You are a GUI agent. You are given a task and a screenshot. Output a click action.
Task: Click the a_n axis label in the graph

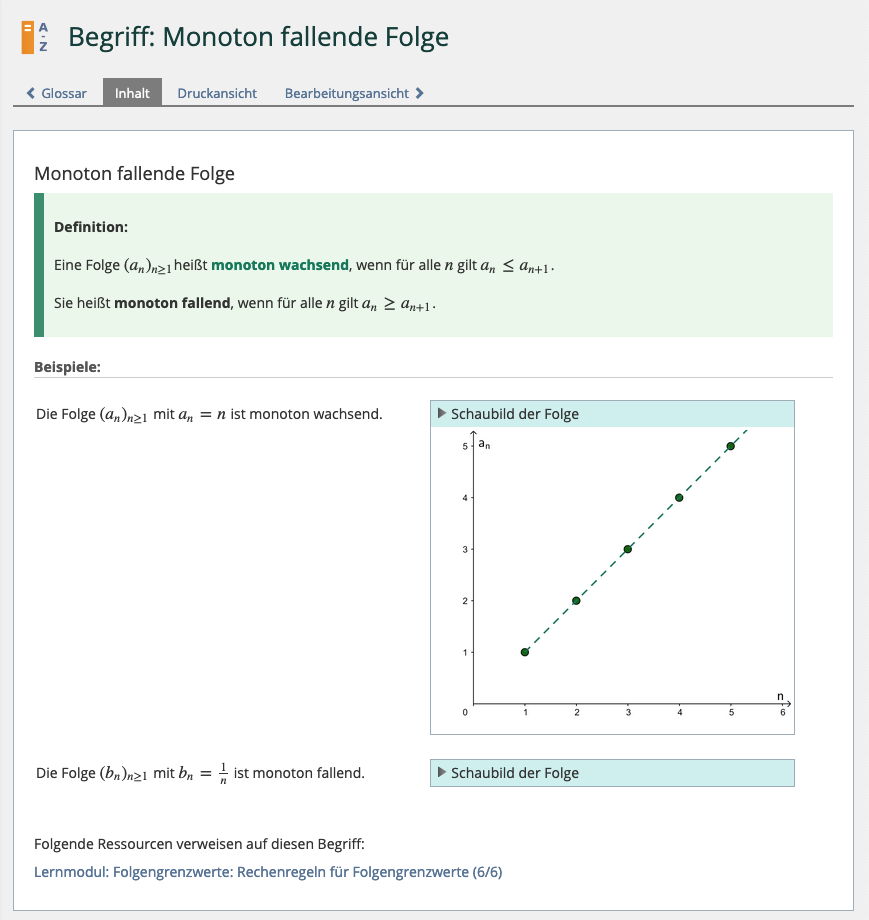coord(484,443)
